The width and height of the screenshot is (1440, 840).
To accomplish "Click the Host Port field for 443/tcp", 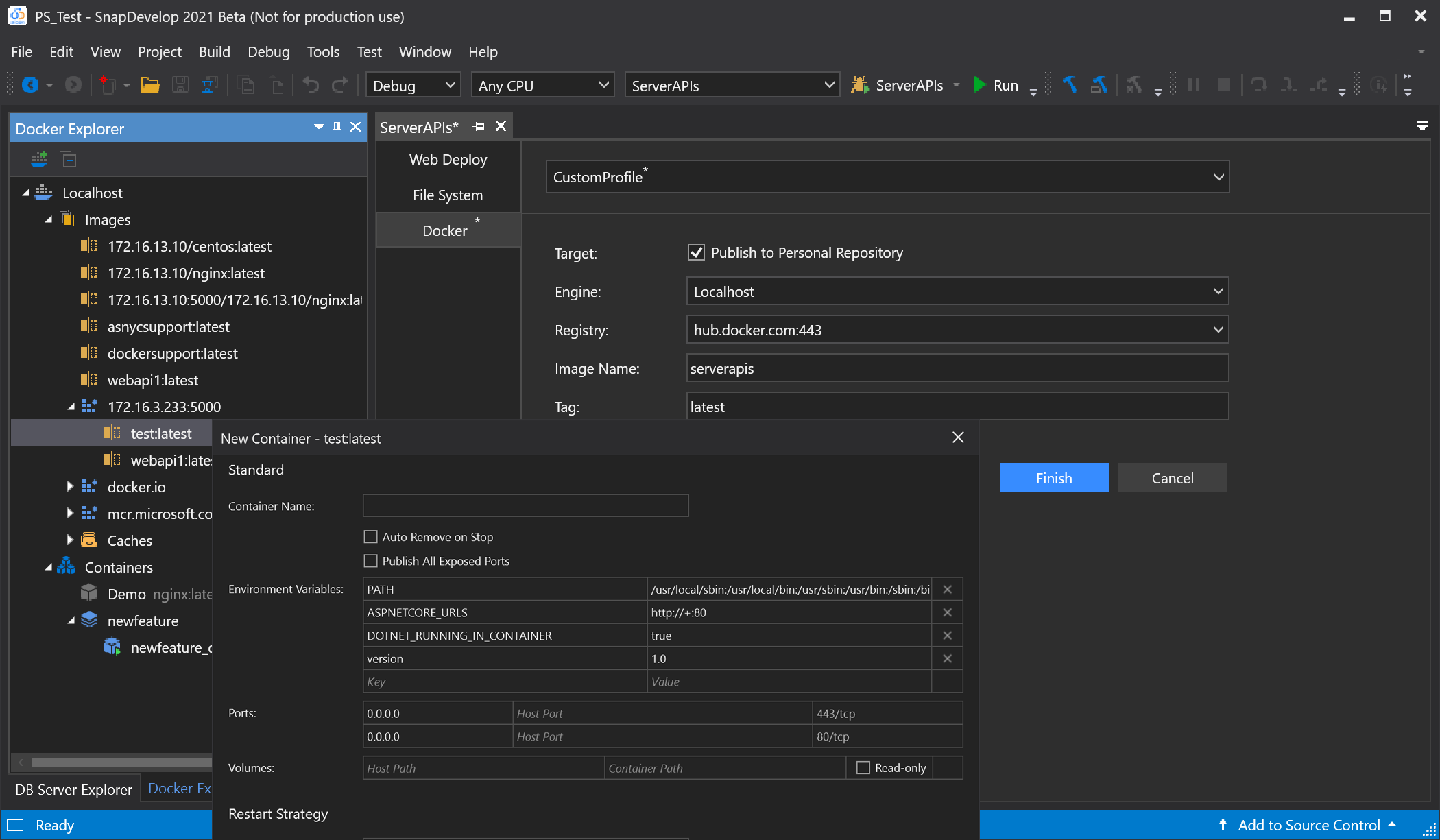I will pyautogui.click(x=662, y=714).
